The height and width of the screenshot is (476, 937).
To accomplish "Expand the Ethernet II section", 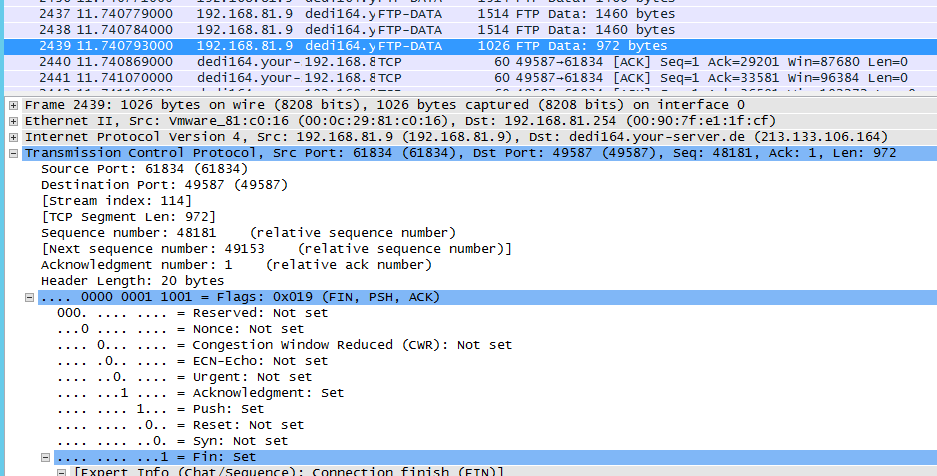I will click(13, 121).
